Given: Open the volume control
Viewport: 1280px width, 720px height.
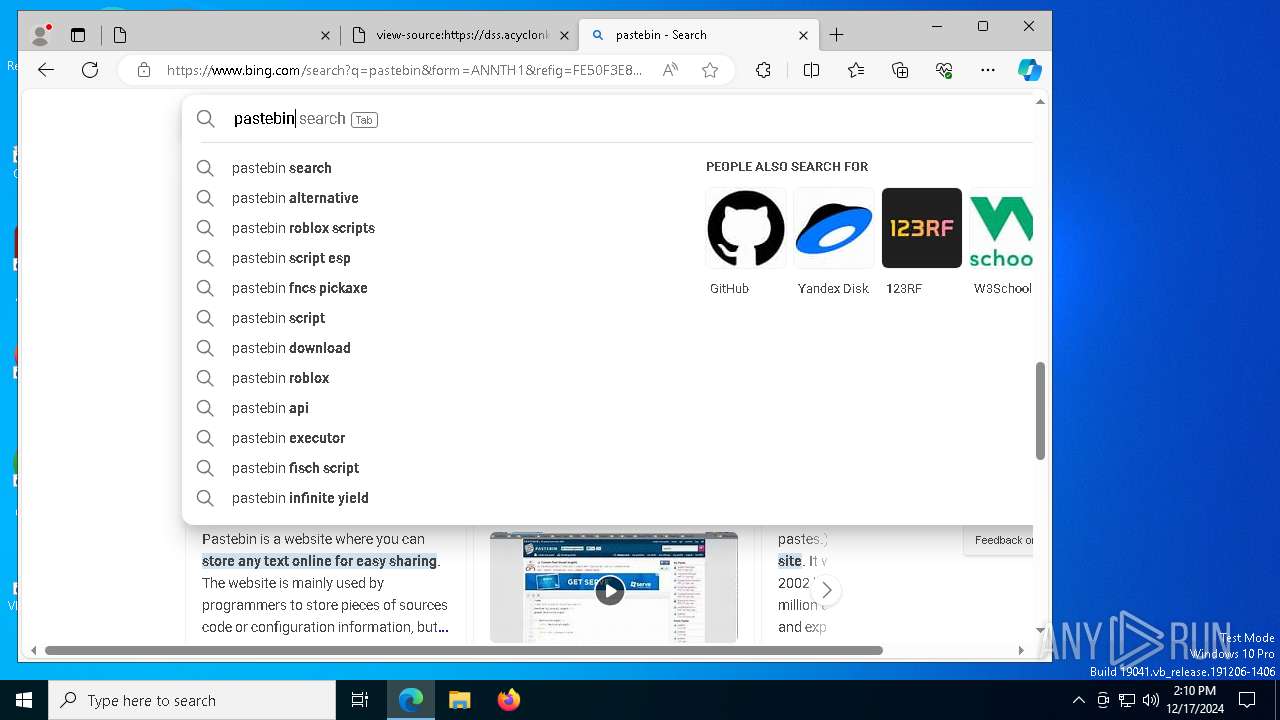Looking at the screenshot, I should click(x=1151, y=700).
